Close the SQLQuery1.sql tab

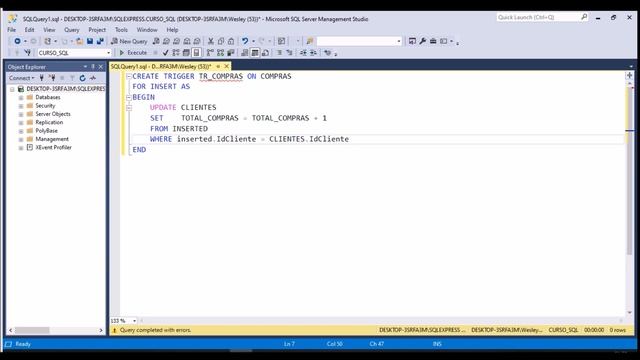(x=227, y=66)
